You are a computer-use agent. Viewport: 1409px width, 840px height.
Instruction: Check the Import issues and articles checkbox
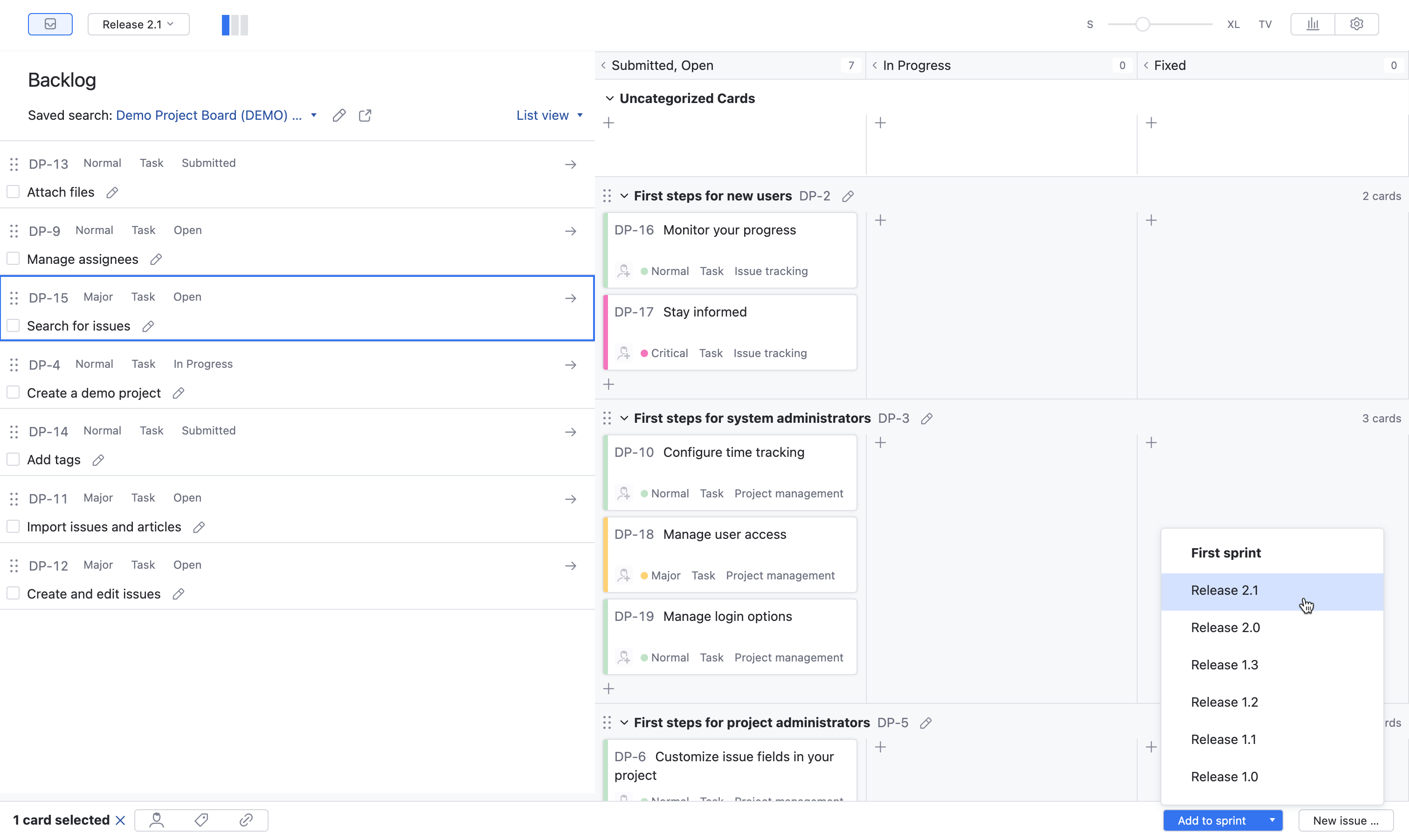pyautogui.click(x=14, y=526)
